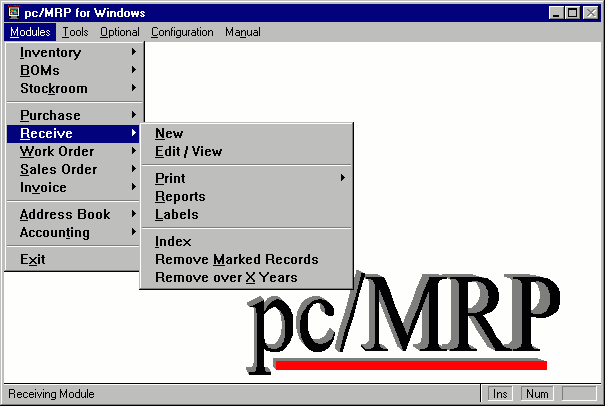The image size is (607, 408).
Task: Choose New in Receive submenu
Action: point(247,134)
